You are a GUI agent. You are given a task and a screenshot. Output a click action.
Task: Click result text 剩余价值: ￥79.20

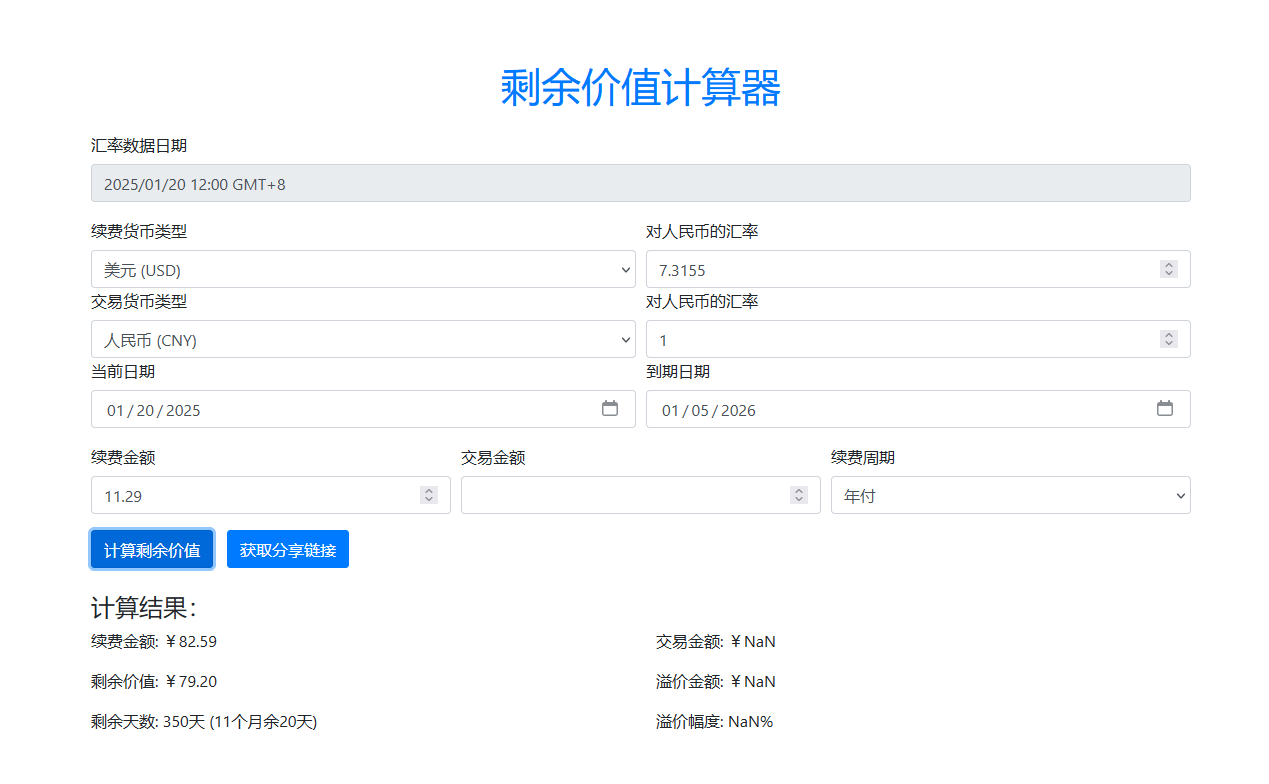click(154, 681)
